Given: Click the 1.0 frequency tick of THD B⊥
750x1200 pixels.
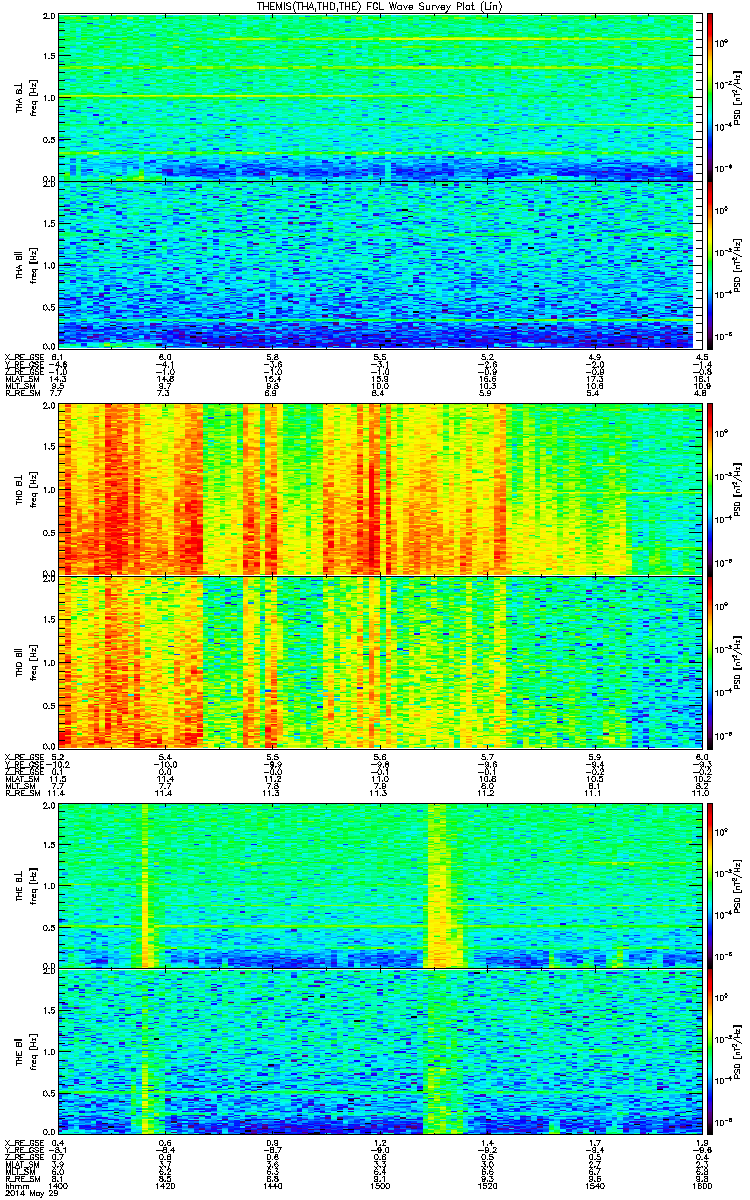Looking at the screenshot, I should (49, 490).
